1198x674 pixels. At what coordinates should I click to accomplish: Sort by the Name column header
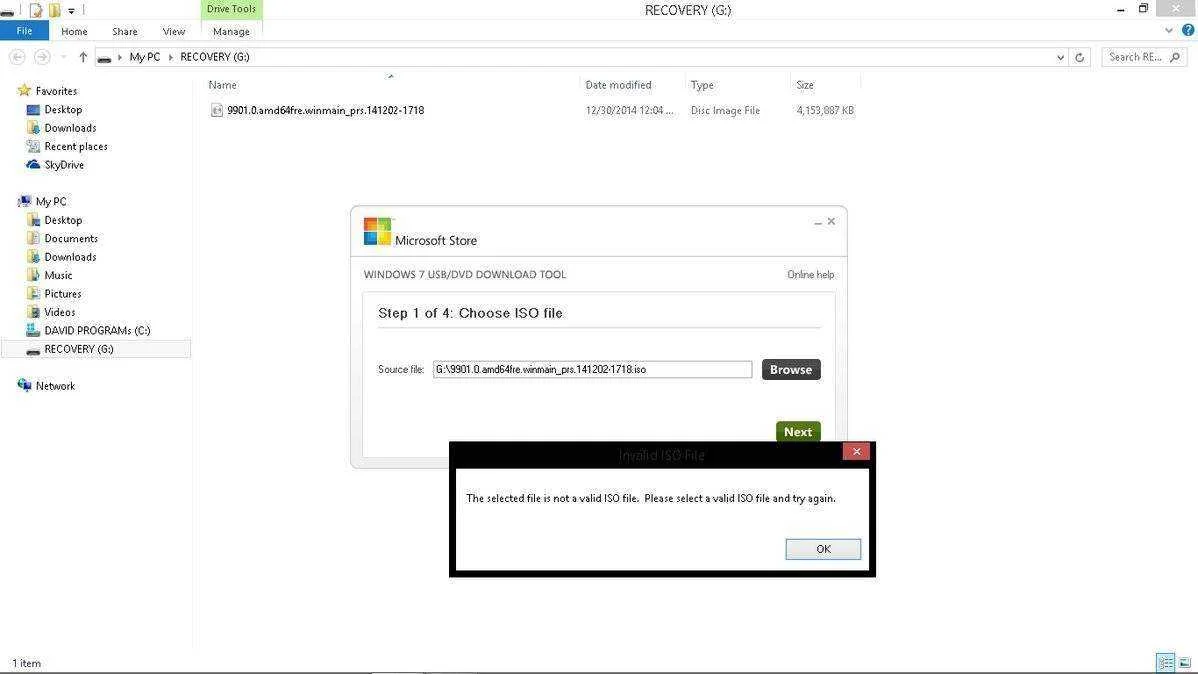(222, 85)
